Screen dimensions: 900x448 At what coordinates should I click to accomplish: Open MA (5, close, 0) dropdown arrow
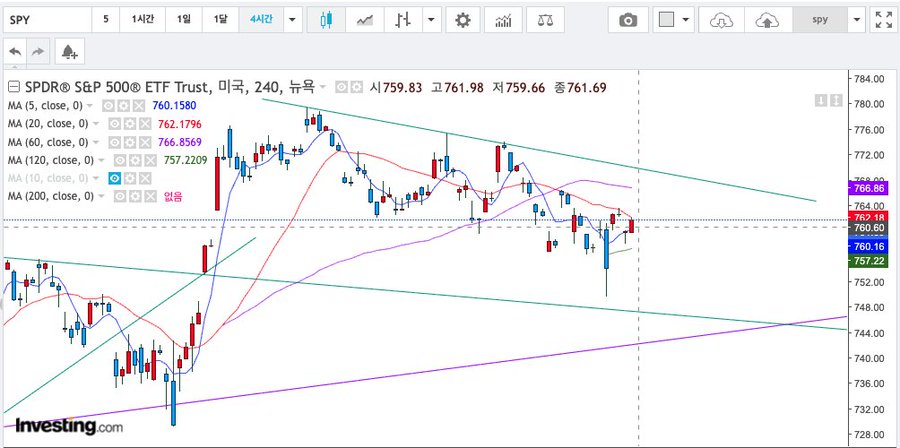(89, 106)
